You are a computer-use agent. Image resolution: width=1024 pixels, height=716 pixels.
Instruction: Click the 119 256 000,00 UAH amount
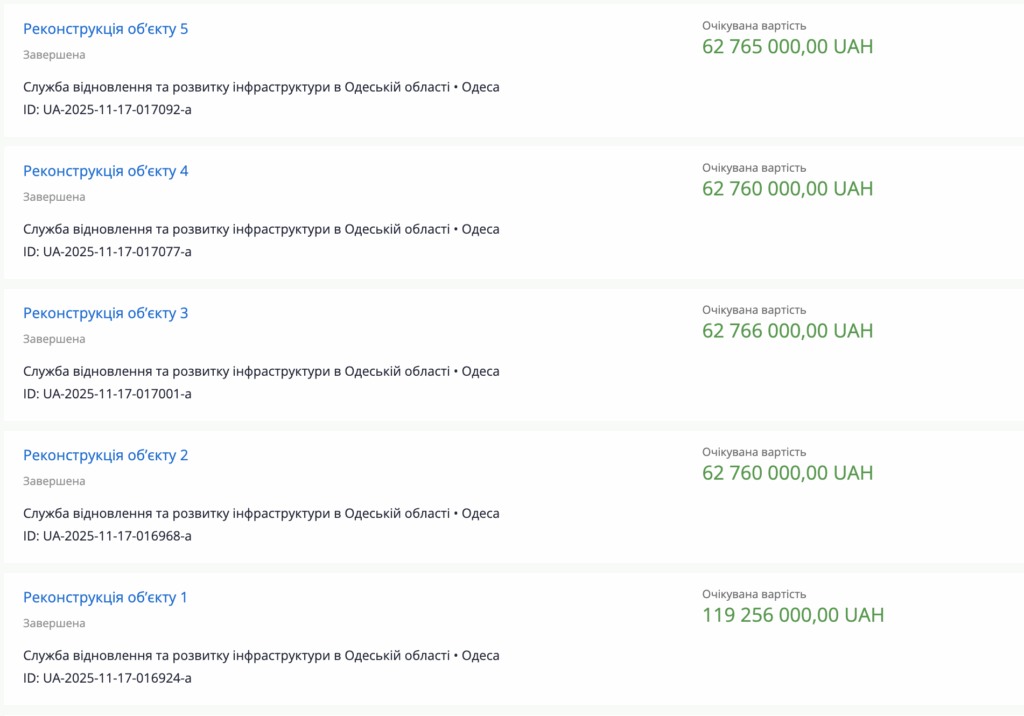[x=793, y=615]
